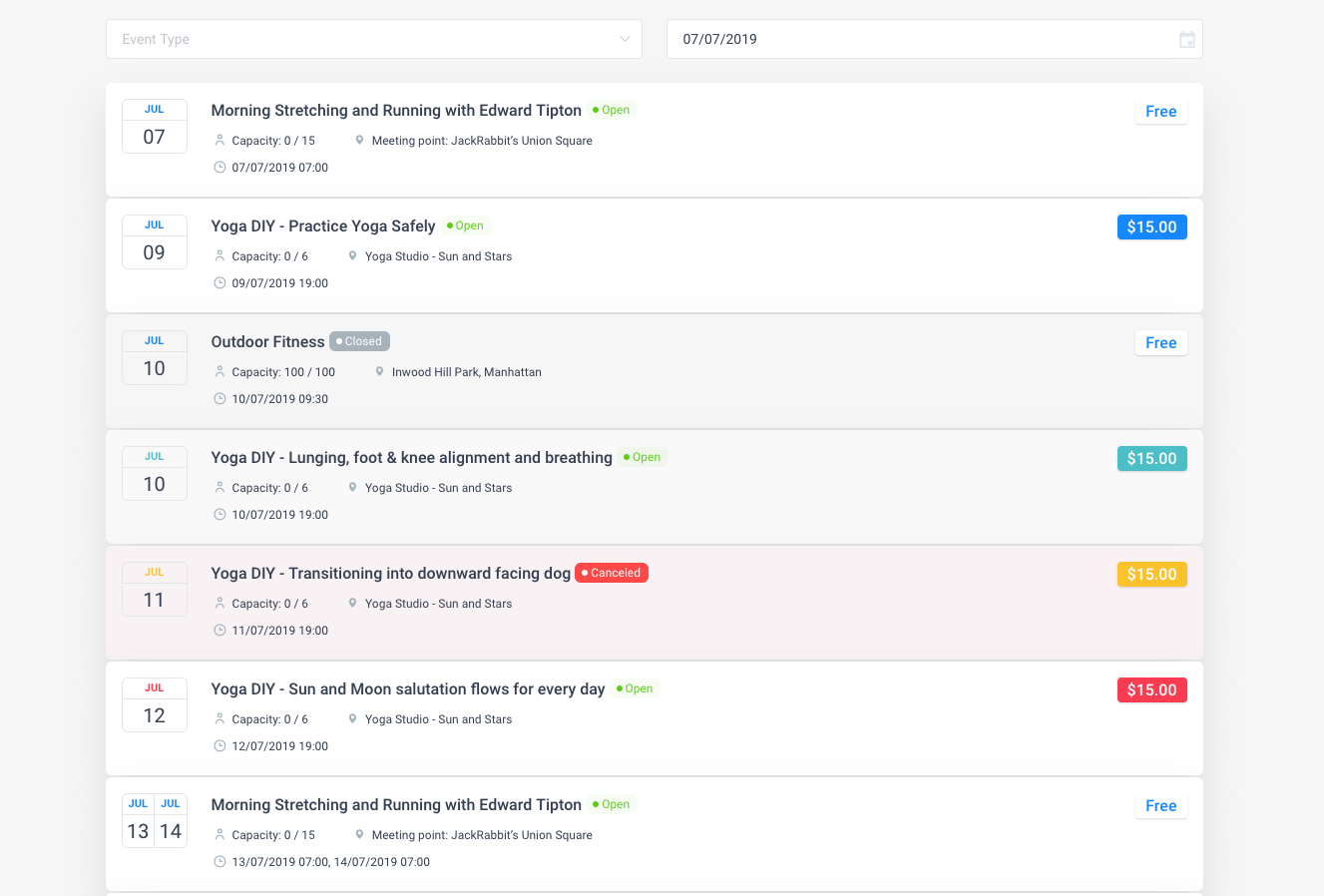
Task: Open the Event Type dropdown
Action: click(x=374, y=39)
